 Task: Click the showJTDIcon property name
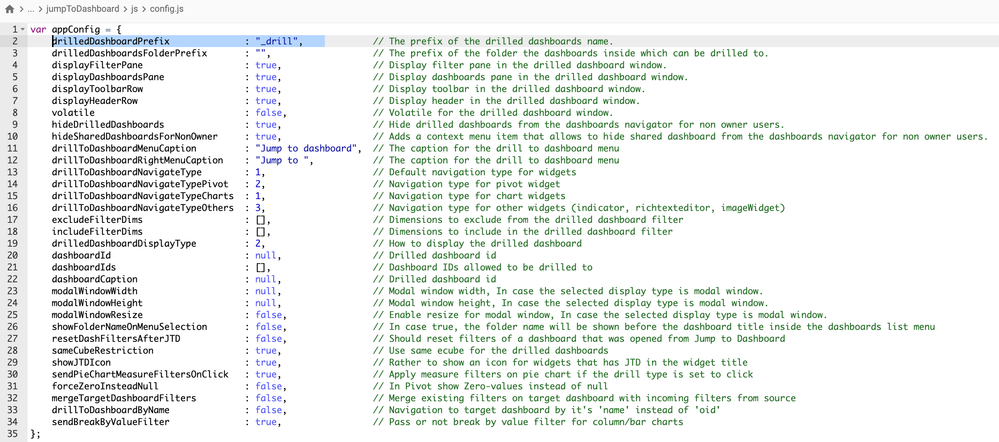pos(84,363)
